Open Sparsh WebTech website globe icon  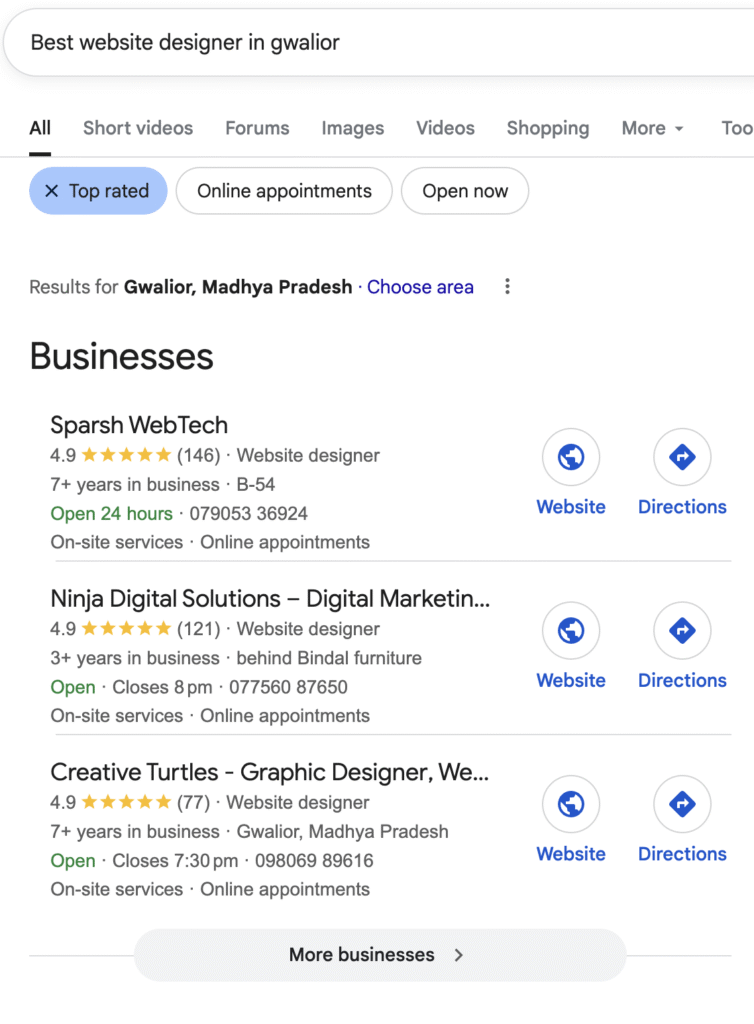click(x=571, y=457)
